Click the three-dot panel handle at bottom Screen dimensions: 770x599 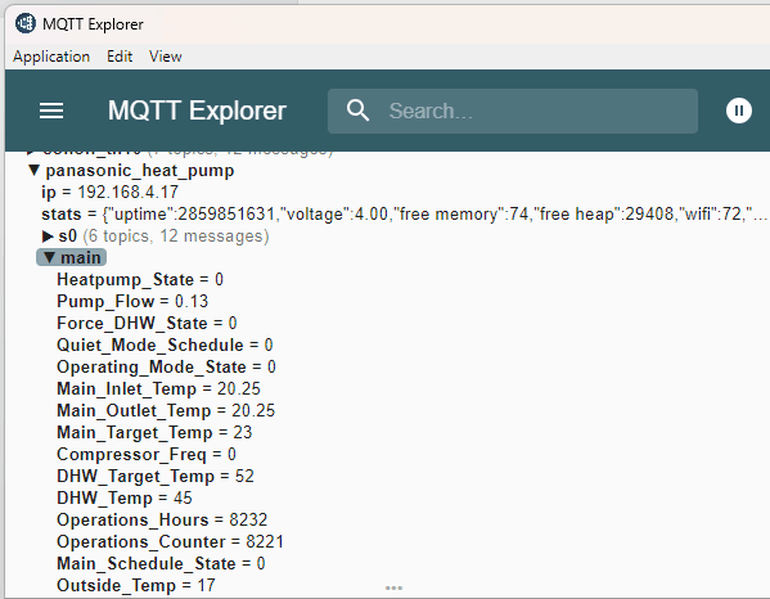click(x=394, y=588)
